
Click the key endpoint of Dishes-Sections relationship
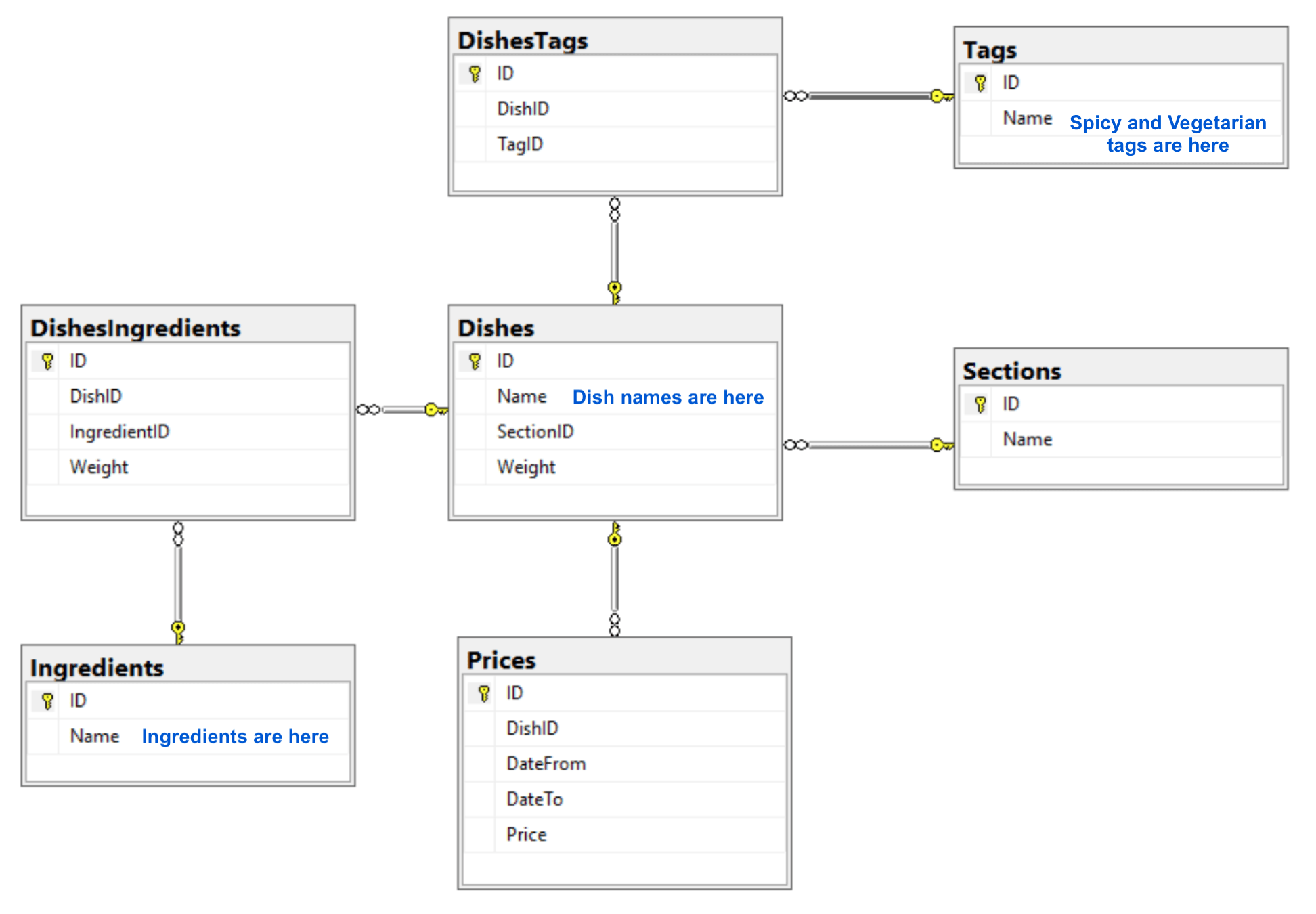click(940, 445)
